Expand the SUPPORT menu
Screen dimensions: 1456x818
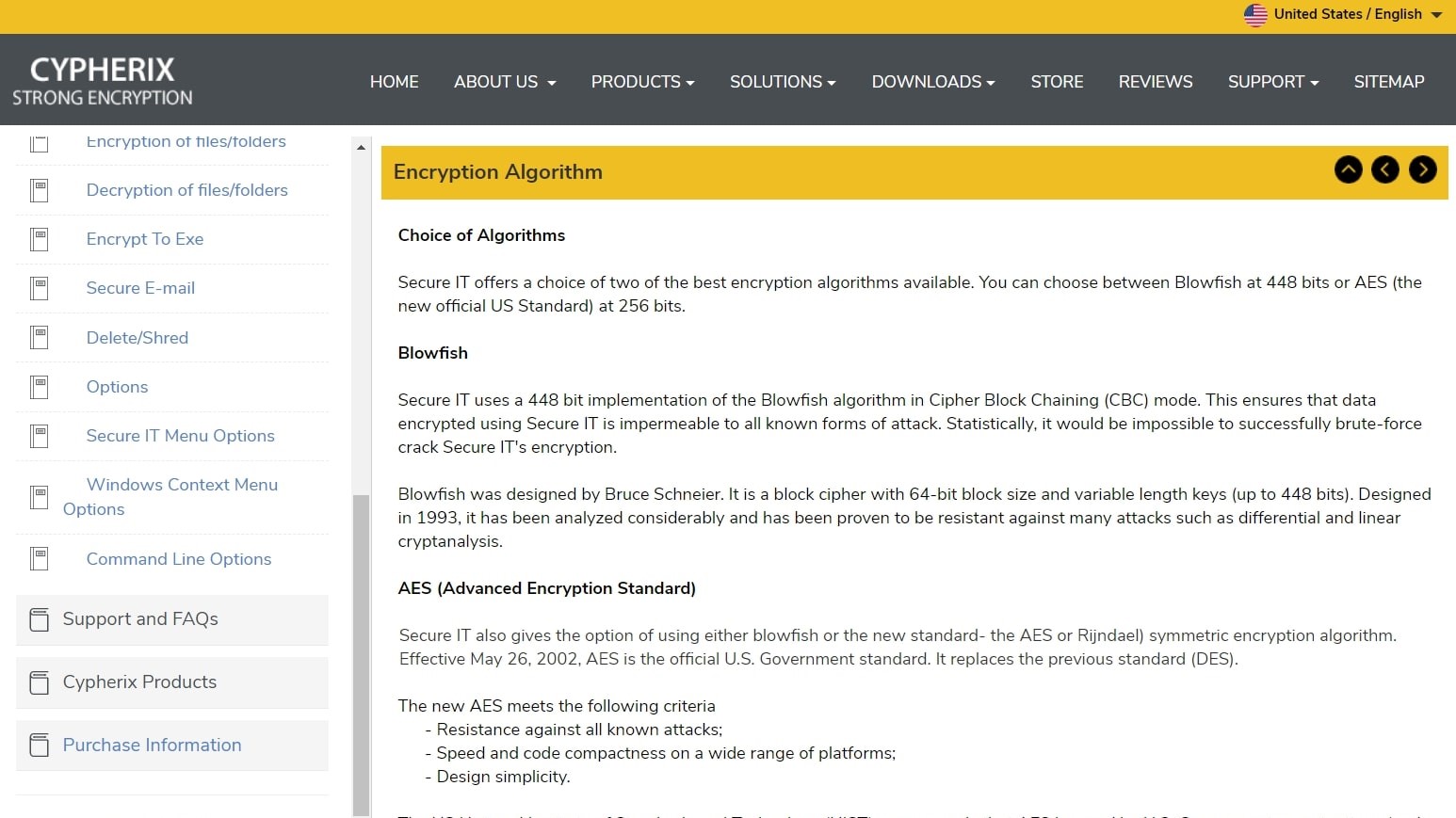pos(1273,82)
